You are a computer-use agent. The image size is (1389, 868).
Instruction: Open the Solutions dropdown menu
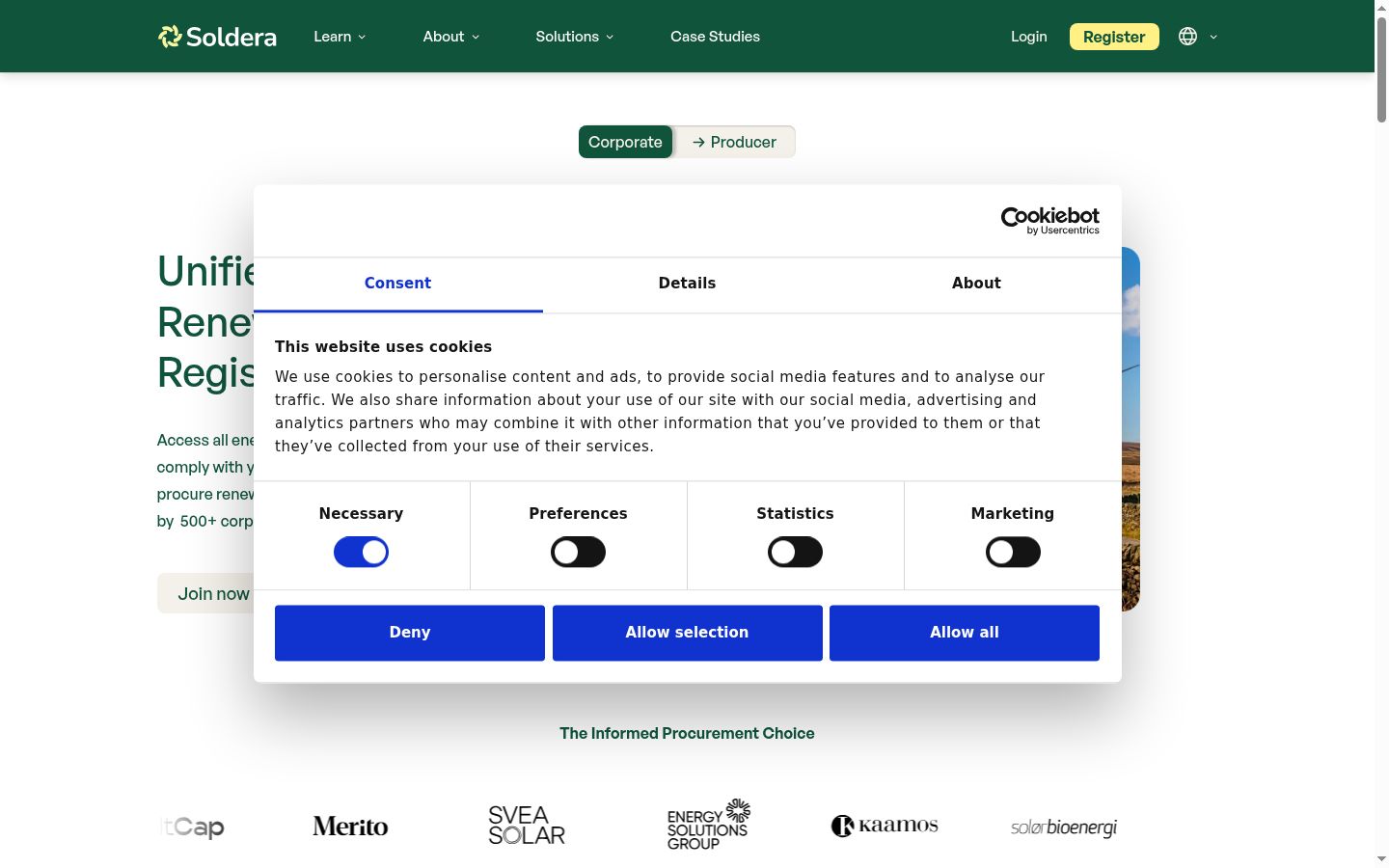pos(574,37)
